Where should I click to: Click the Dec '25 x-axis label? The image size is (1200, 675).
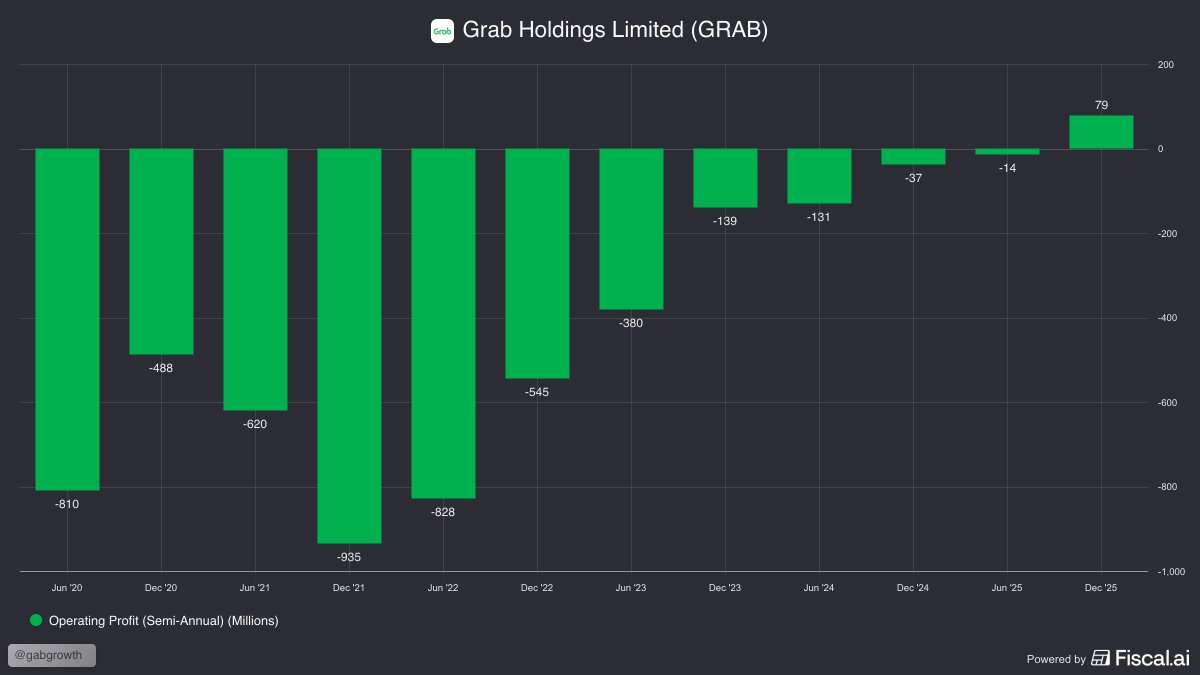coord(1101,588)
